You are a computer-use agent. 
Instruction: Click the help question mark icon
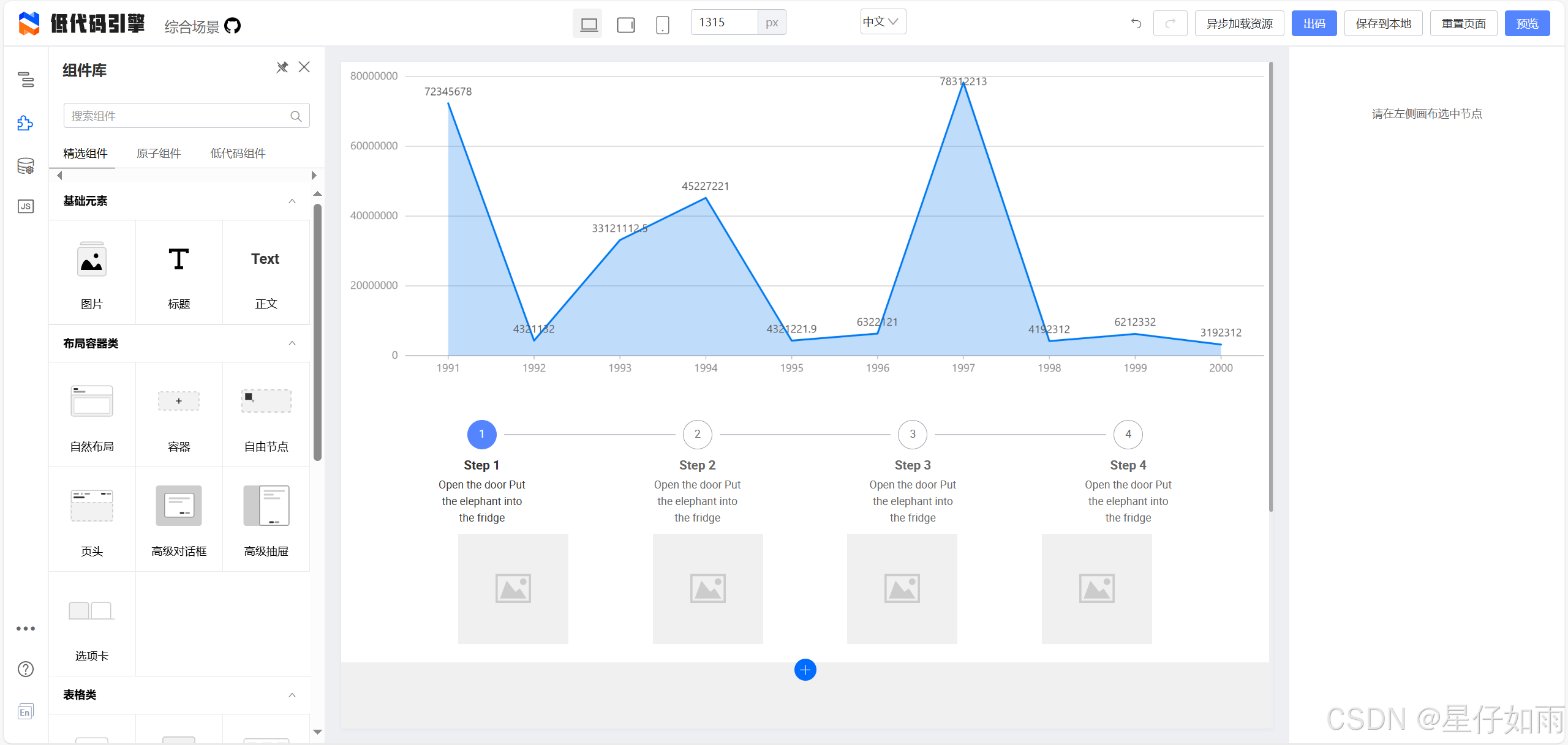click(25, 669)
